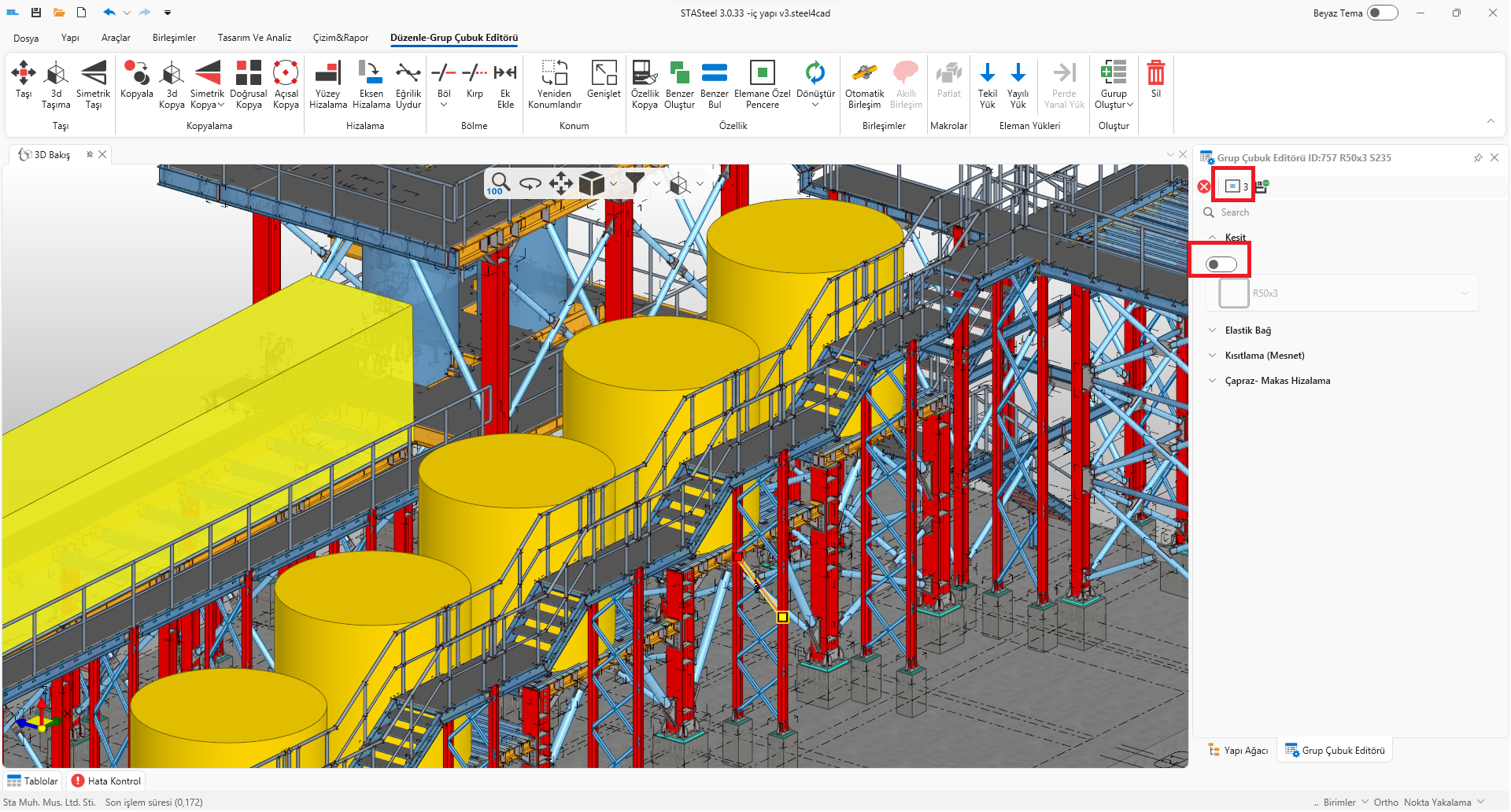1511x812 pixels.
Task: Switch to the Yapı Ağacı tab
Action: click(1239, 751)
